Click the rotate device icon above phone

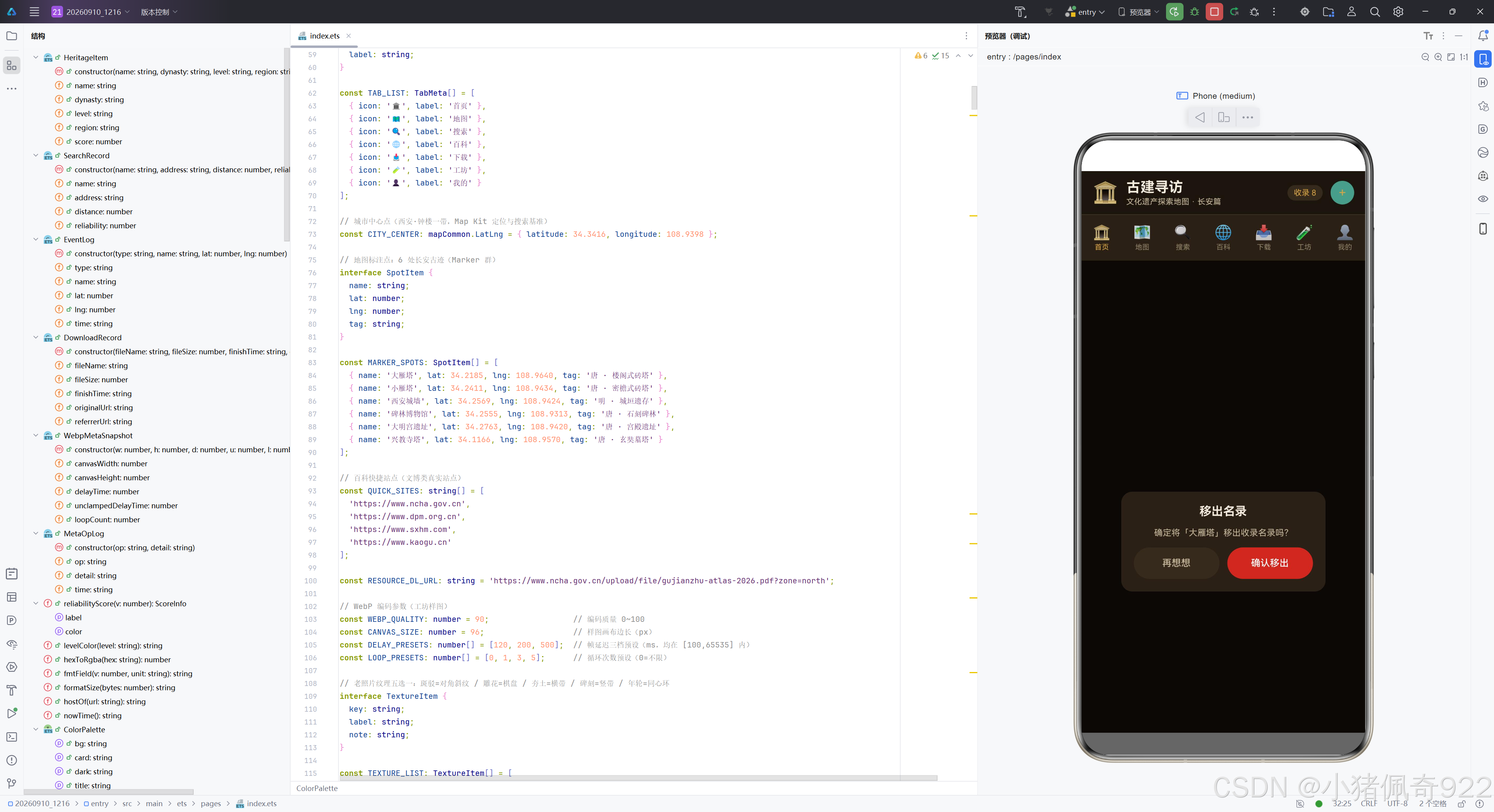[1224, 118]
